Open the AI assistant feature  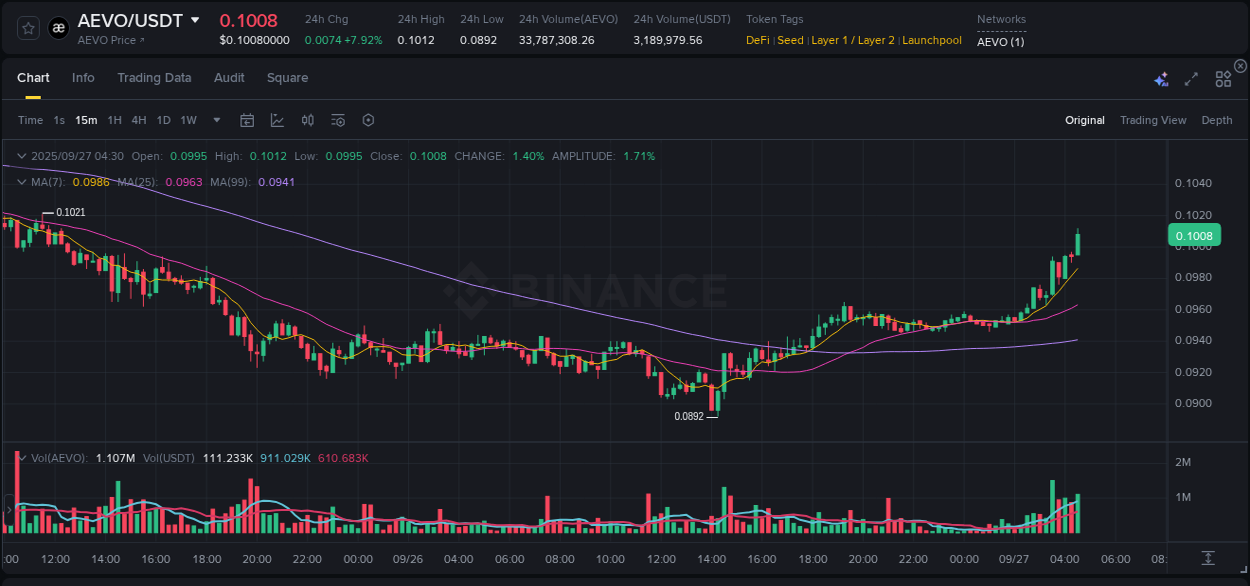pyautogui.click(x=1161, y=79)
